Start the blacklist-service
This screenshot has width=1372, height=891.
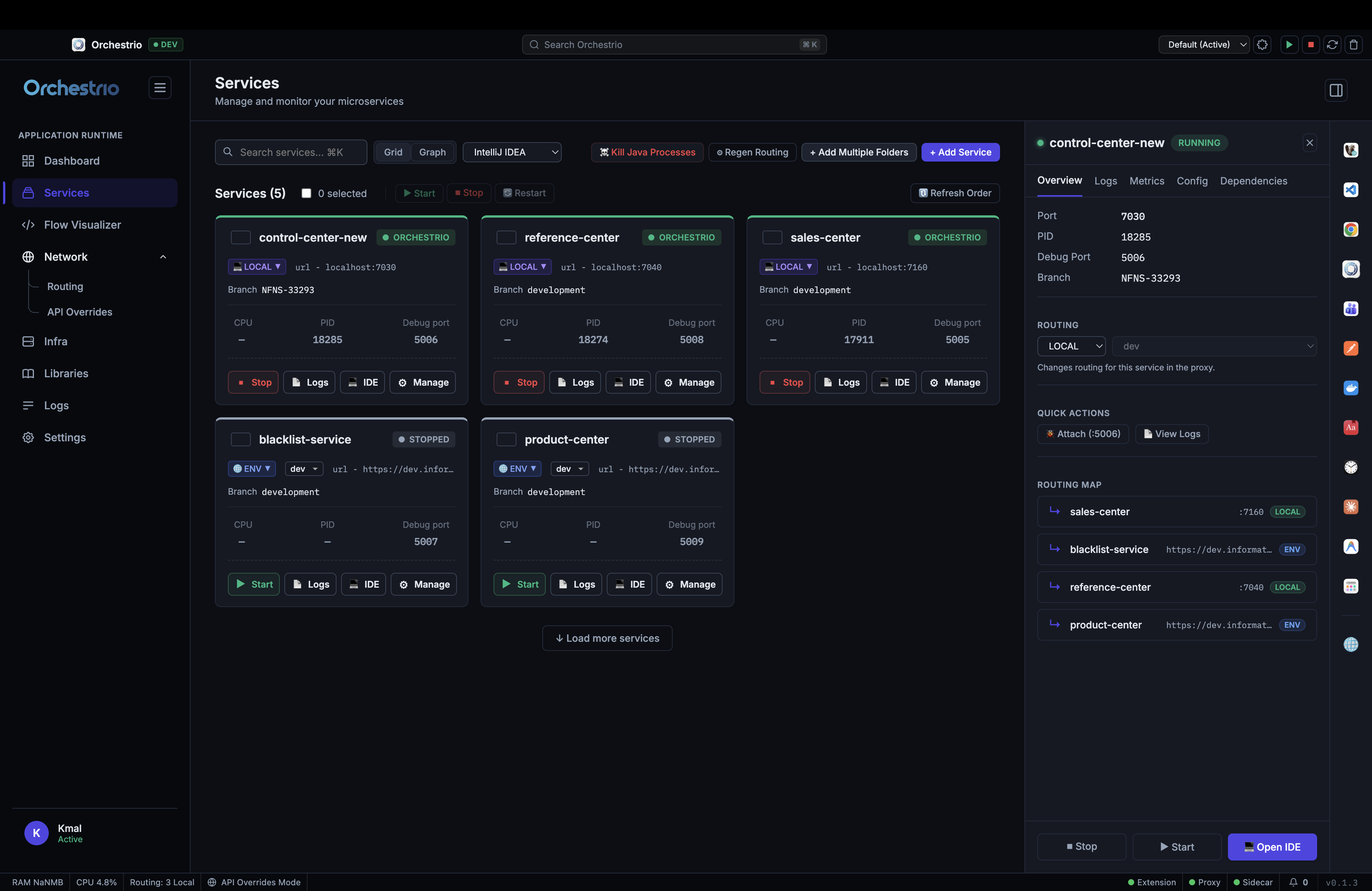coord(254,584)
